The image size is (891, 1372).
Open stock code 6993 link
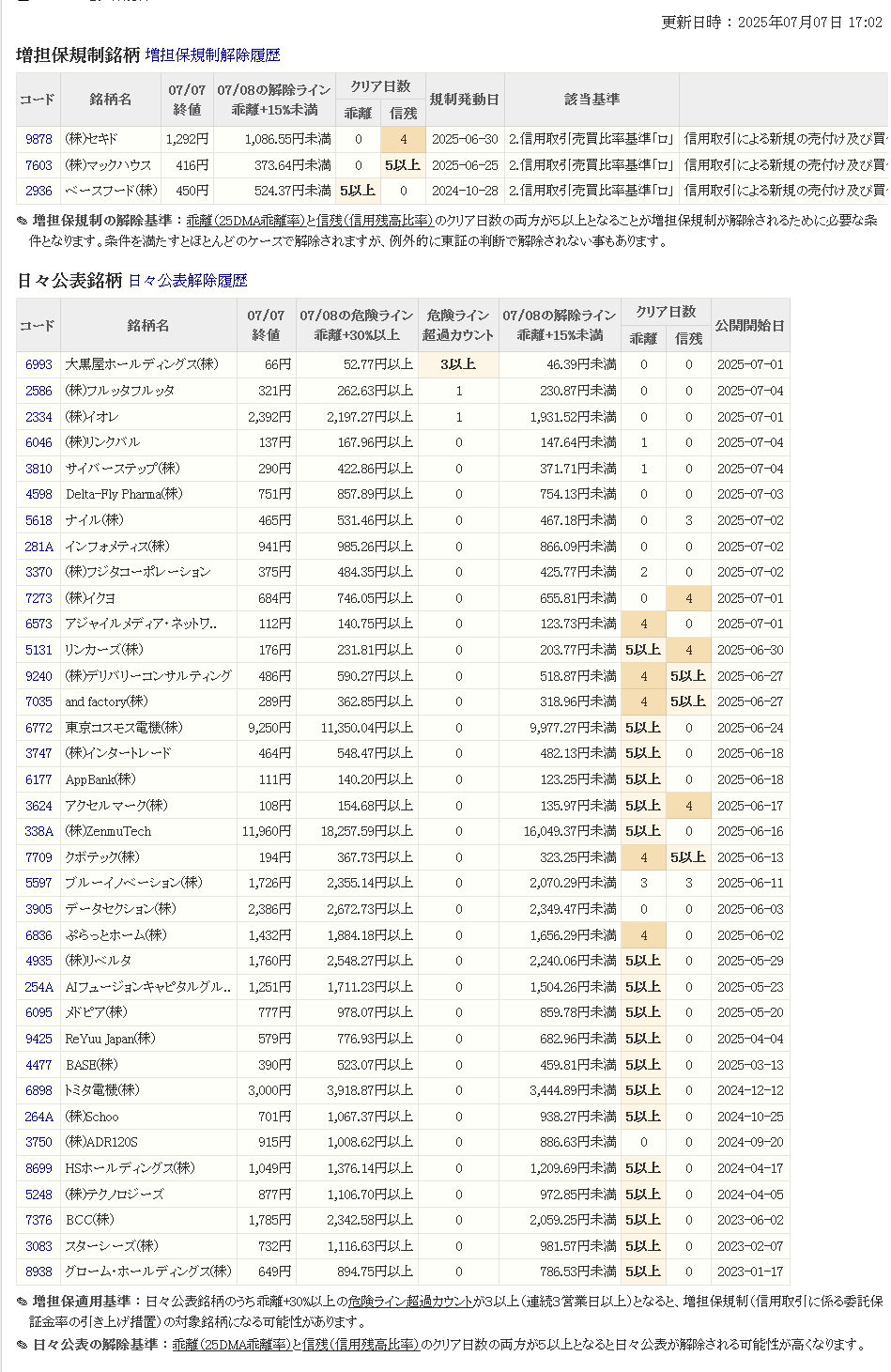click(x=38, y=364)
